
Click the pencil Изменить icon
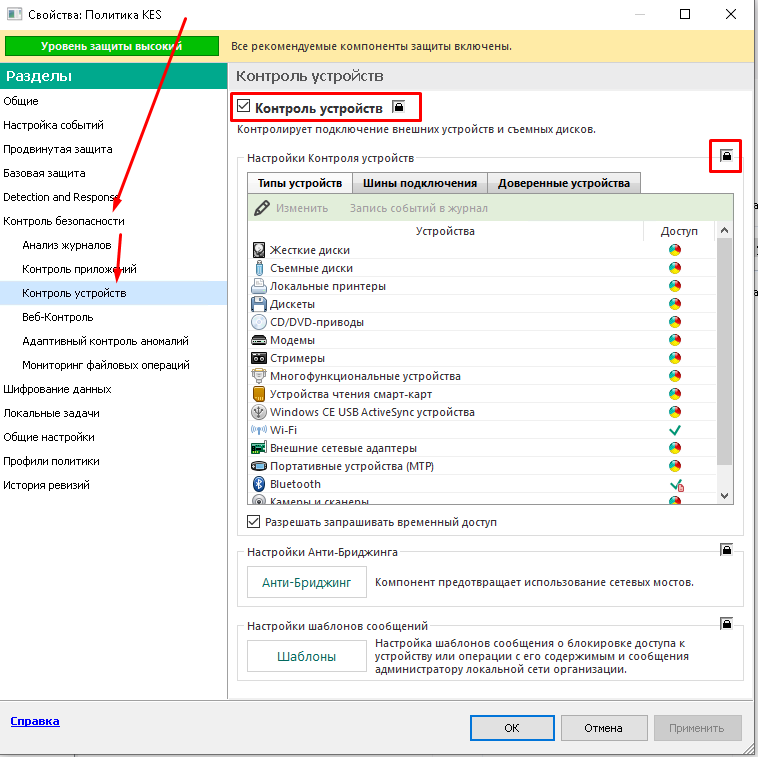point(262,208)
